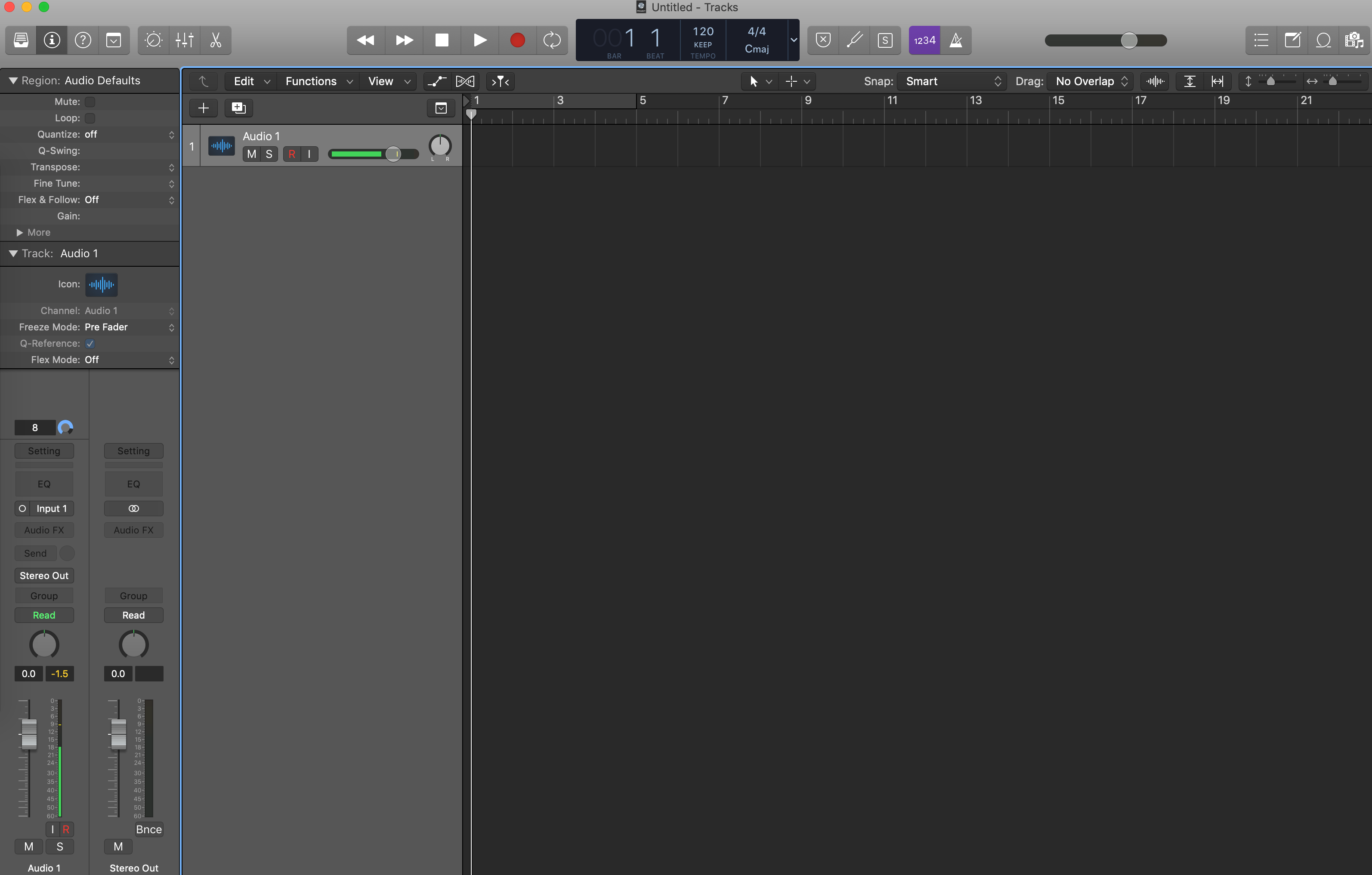Image resolution: width=1372 pixels, height=875 pixels.
Task: Toggle Cycle mode on
Action: pos(551,40)
